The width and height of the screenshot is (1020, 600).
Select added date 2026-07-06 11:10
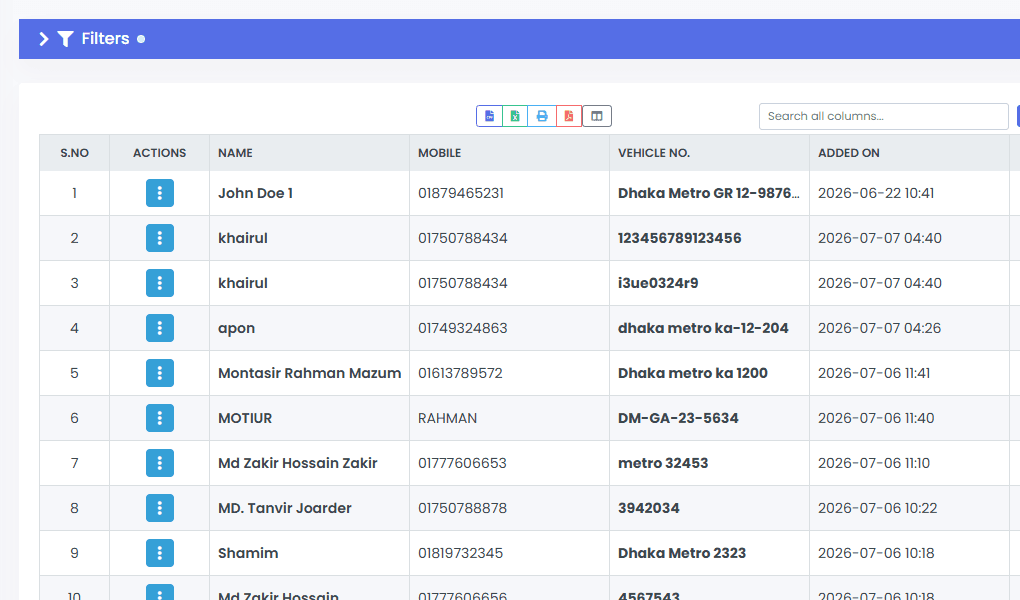(x=874, y=463)
